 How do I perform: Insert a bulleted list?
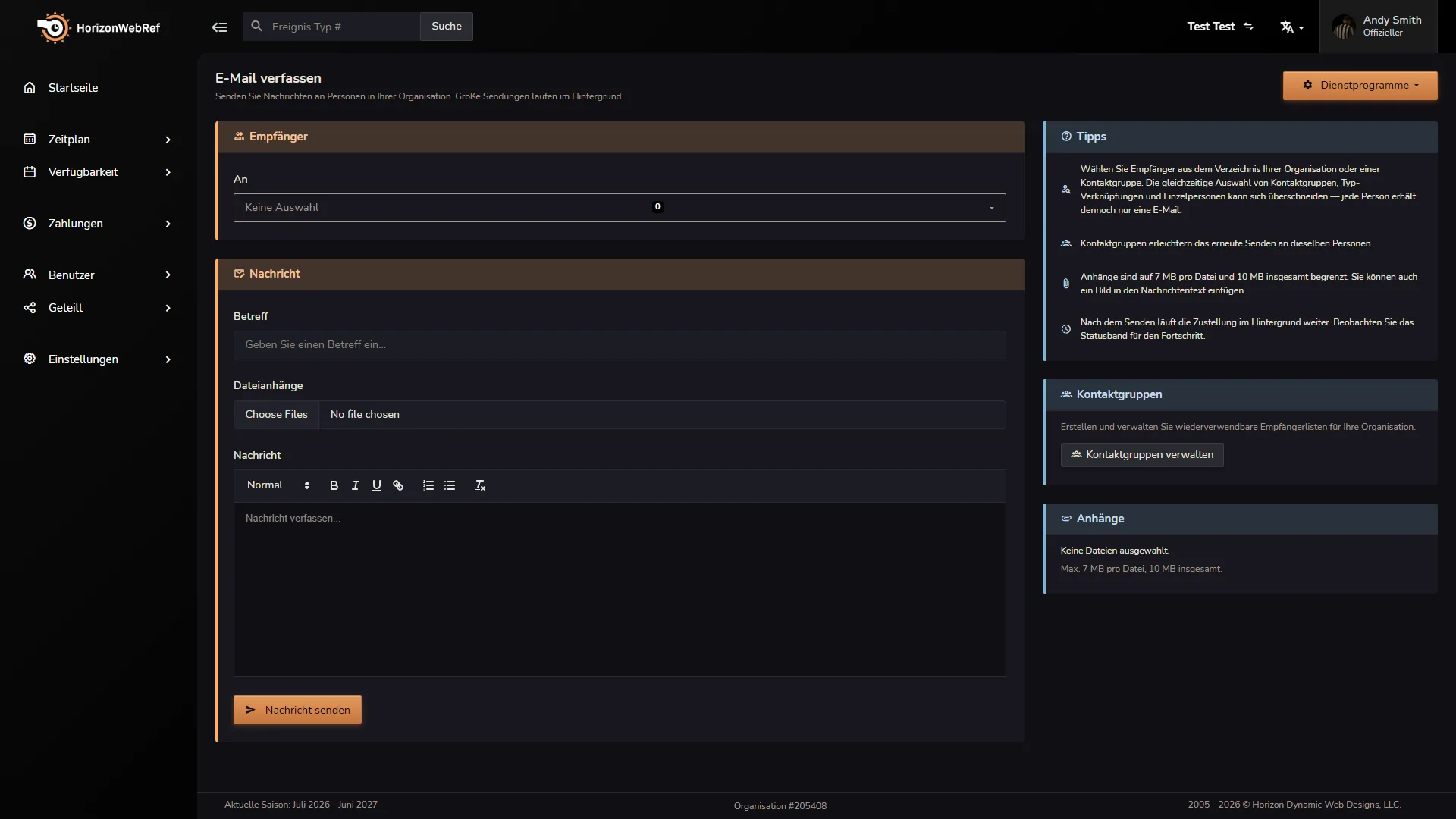pos(450,485)
